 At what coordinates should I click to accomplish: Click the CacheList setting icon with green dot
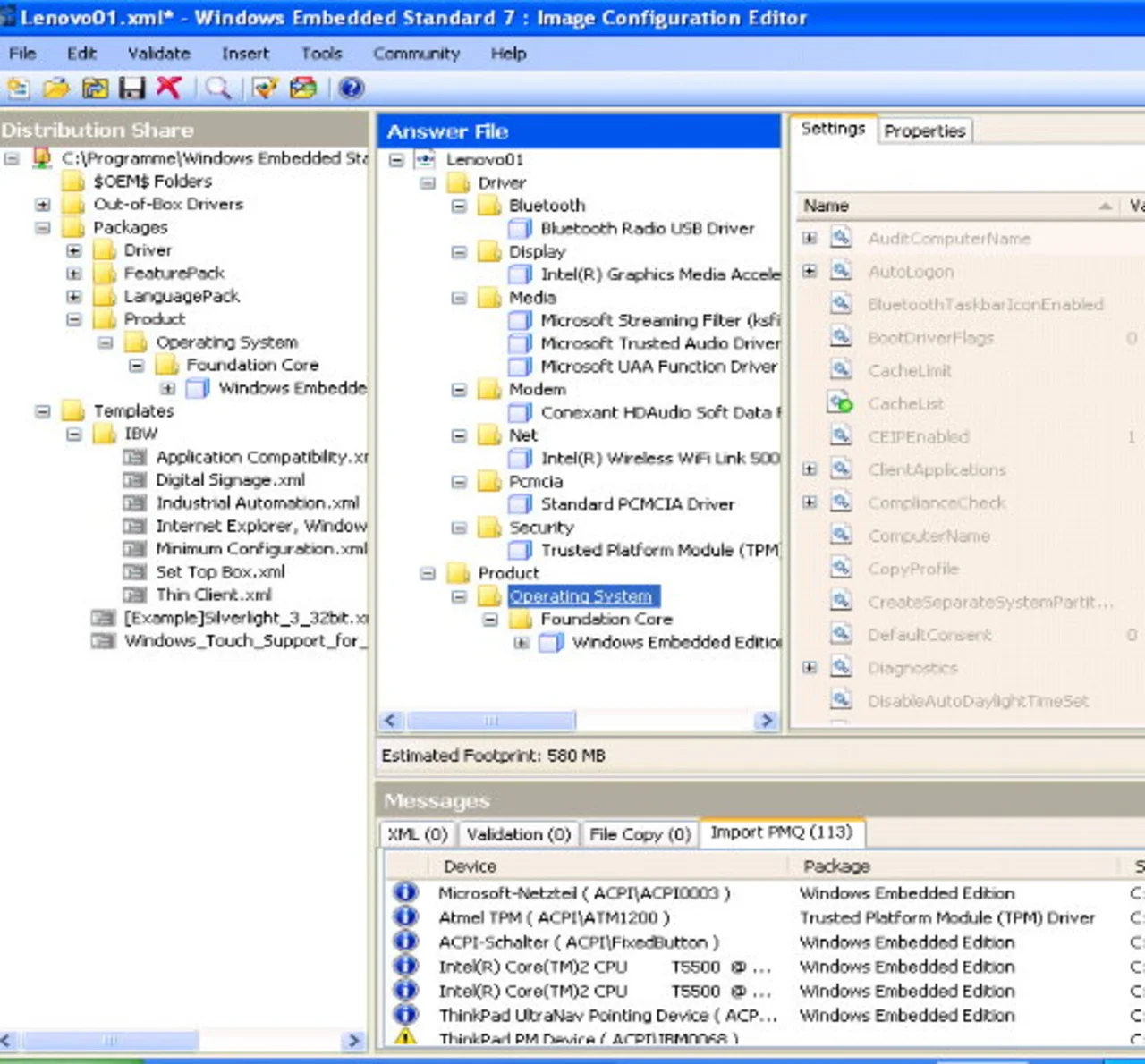coord(841,403)
